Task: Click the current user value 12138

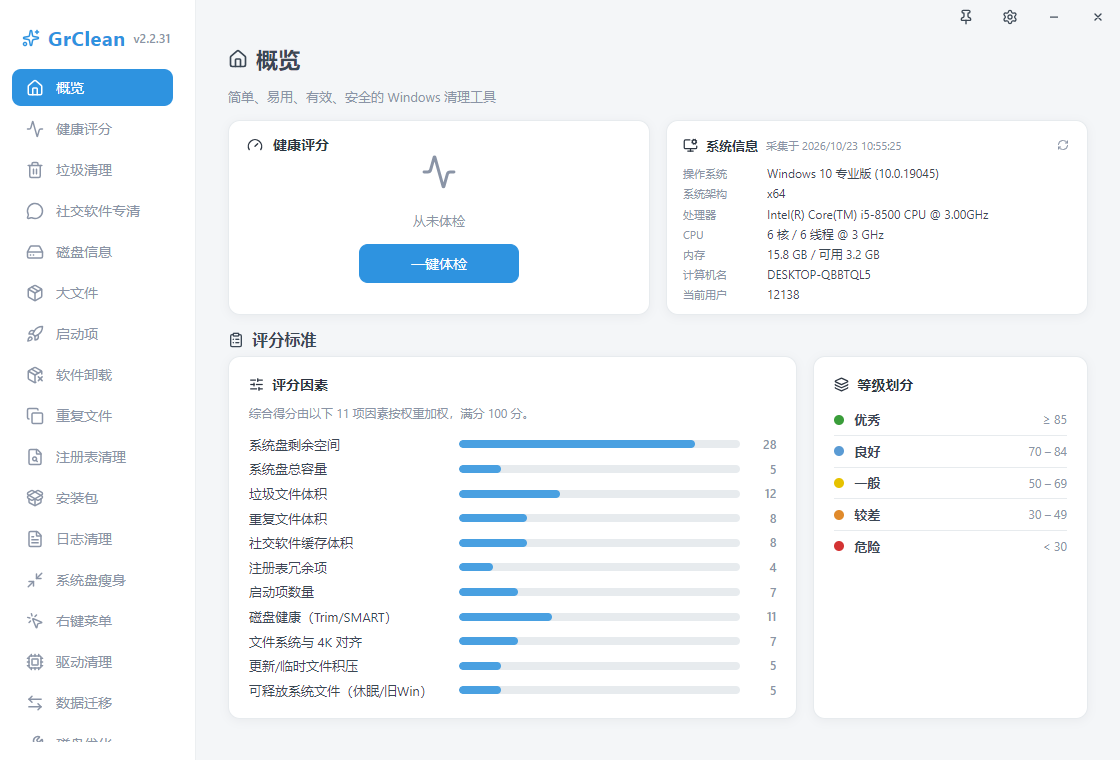Action: coord(784,295)
